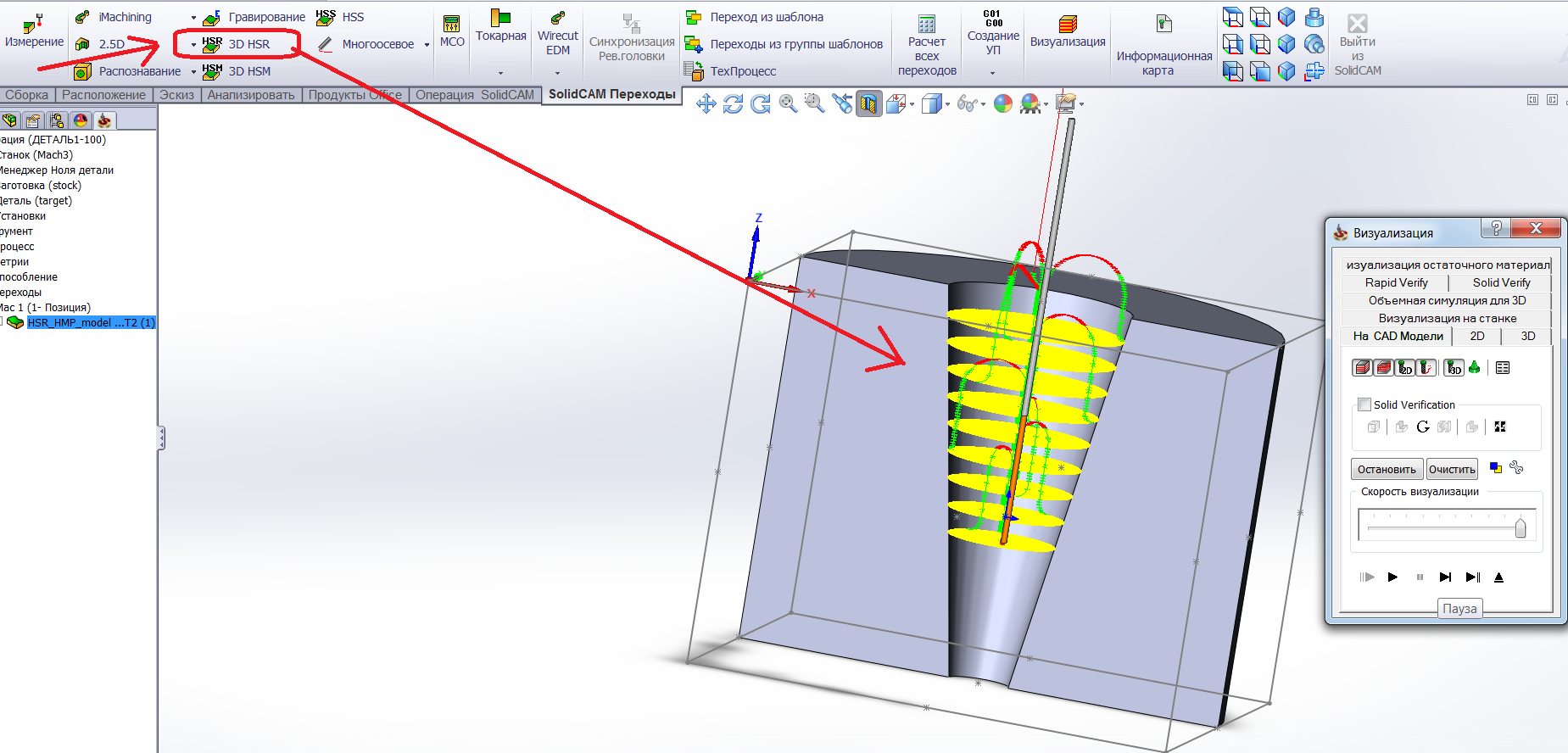1568x753 pixels.
Task: Select the HSS machining operation
Action: (x=340, y=17)
